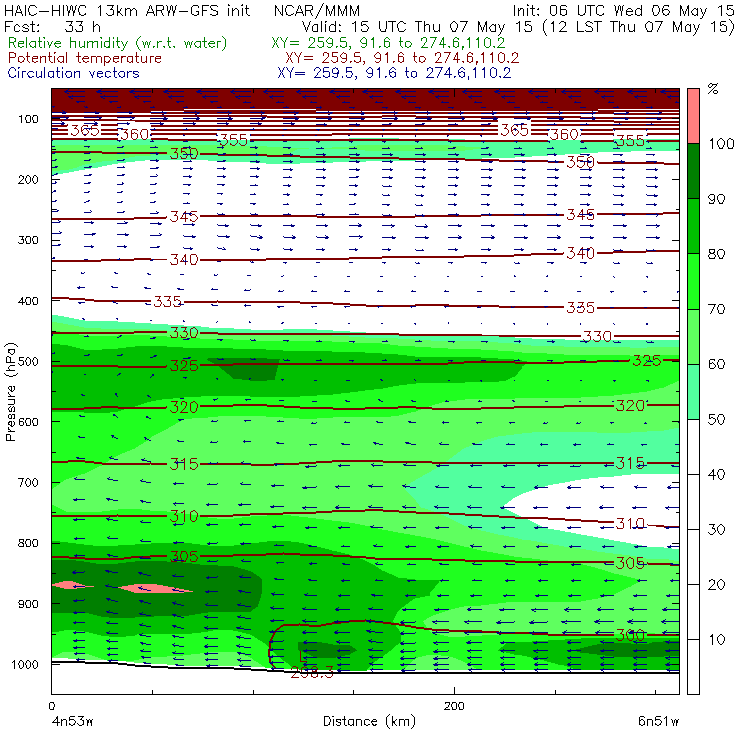The height and width of the screenshot is (740, 740).
Task: Select the blue XY coordinates line
Action: 394,74
